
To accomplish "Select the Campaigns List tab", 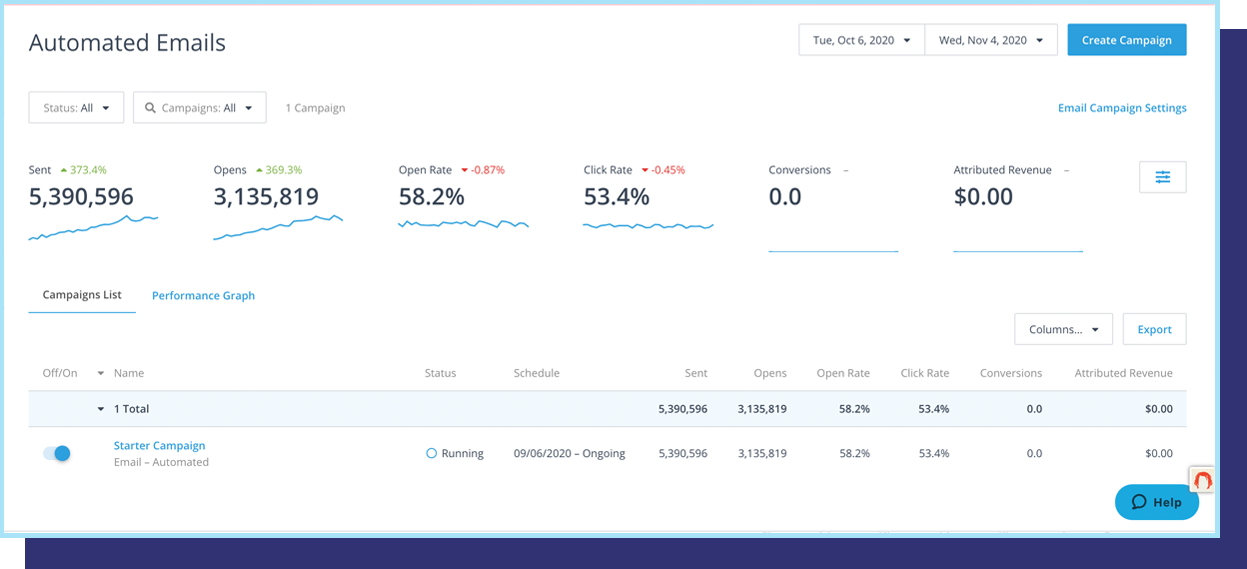I will pos(82,295).
